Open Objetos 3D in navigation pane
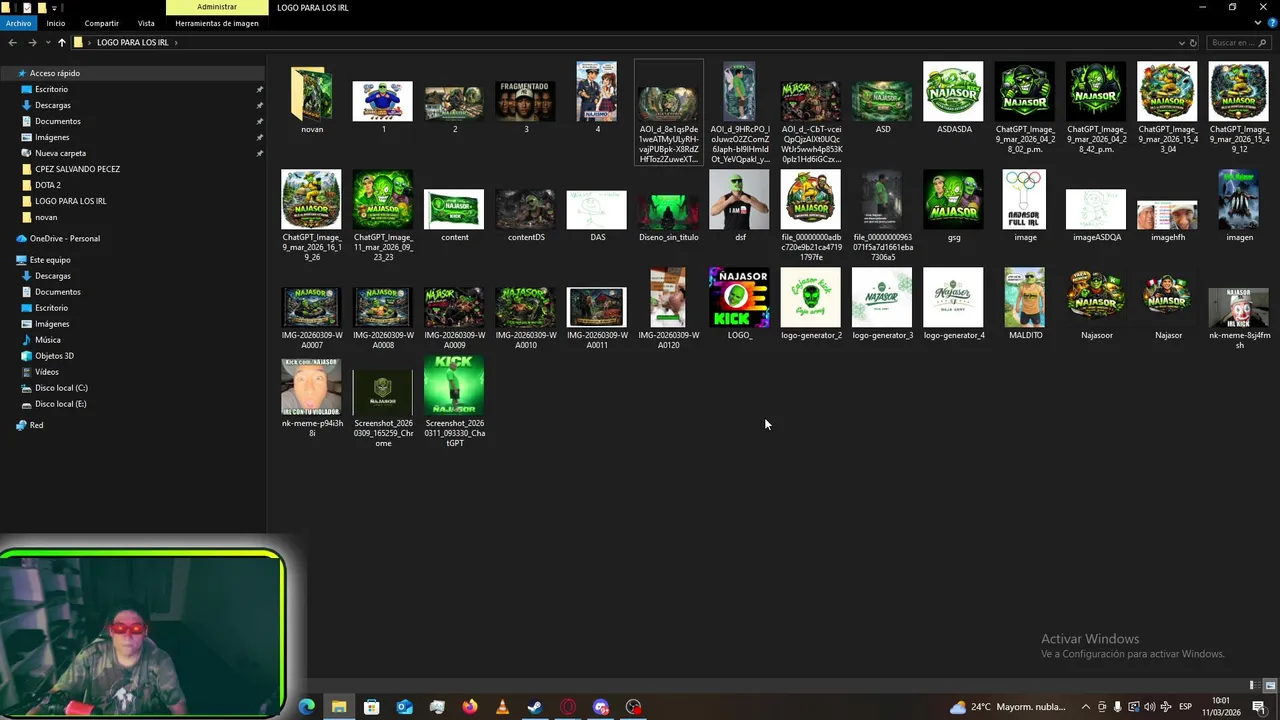Image resolution: width=1280 pixels, height=720 pixels. pos(54,356)
